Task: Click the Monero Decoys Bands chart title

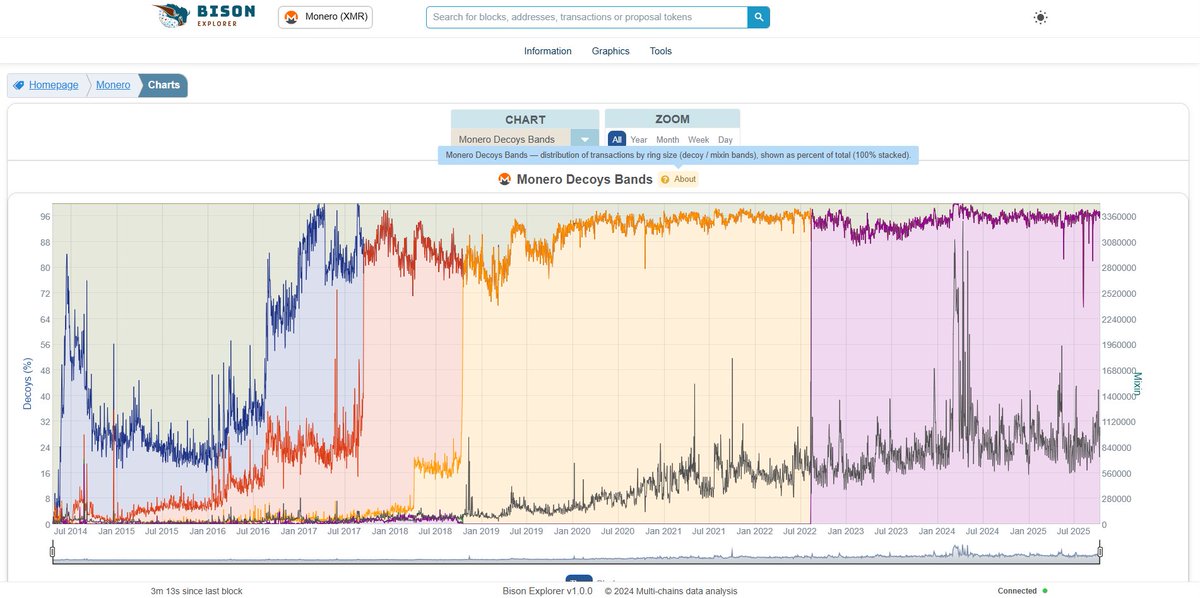Action: (585, 180)
